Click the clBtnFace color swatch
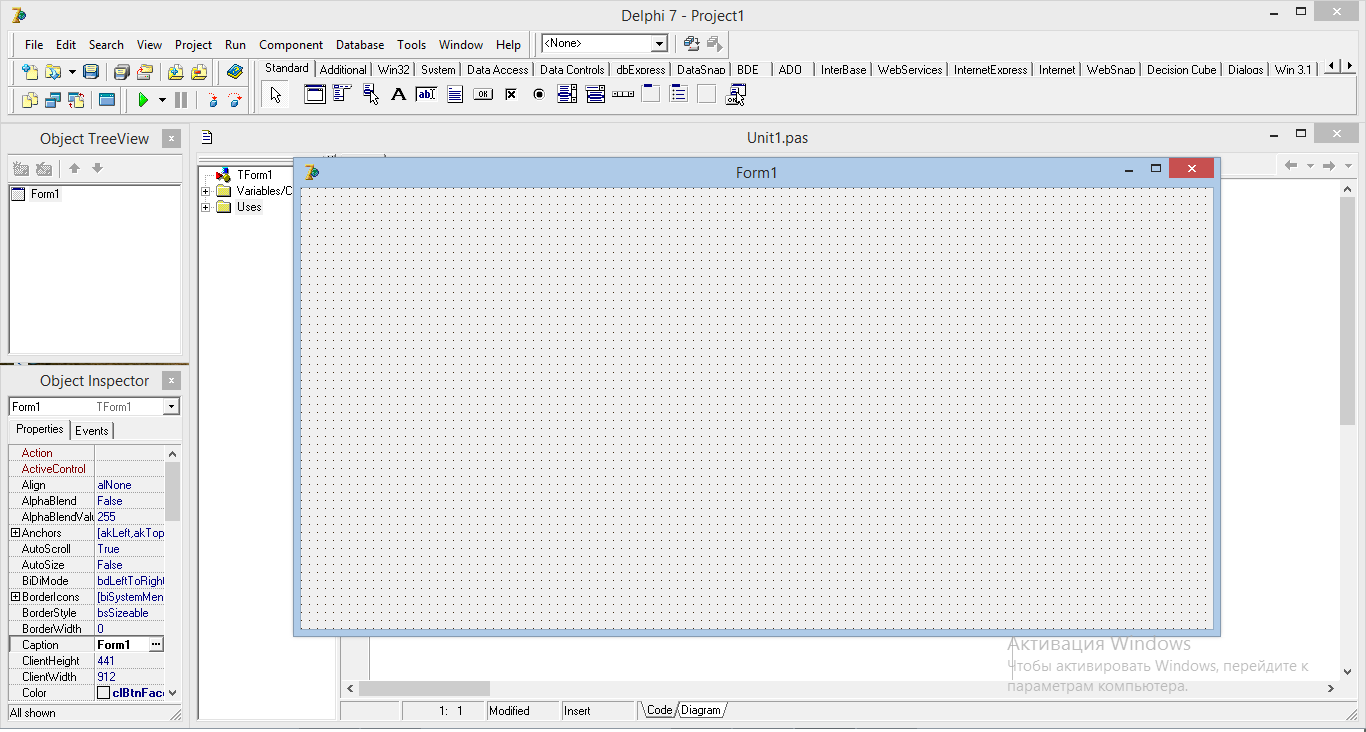1366x732 pixels. coord(103,693)
